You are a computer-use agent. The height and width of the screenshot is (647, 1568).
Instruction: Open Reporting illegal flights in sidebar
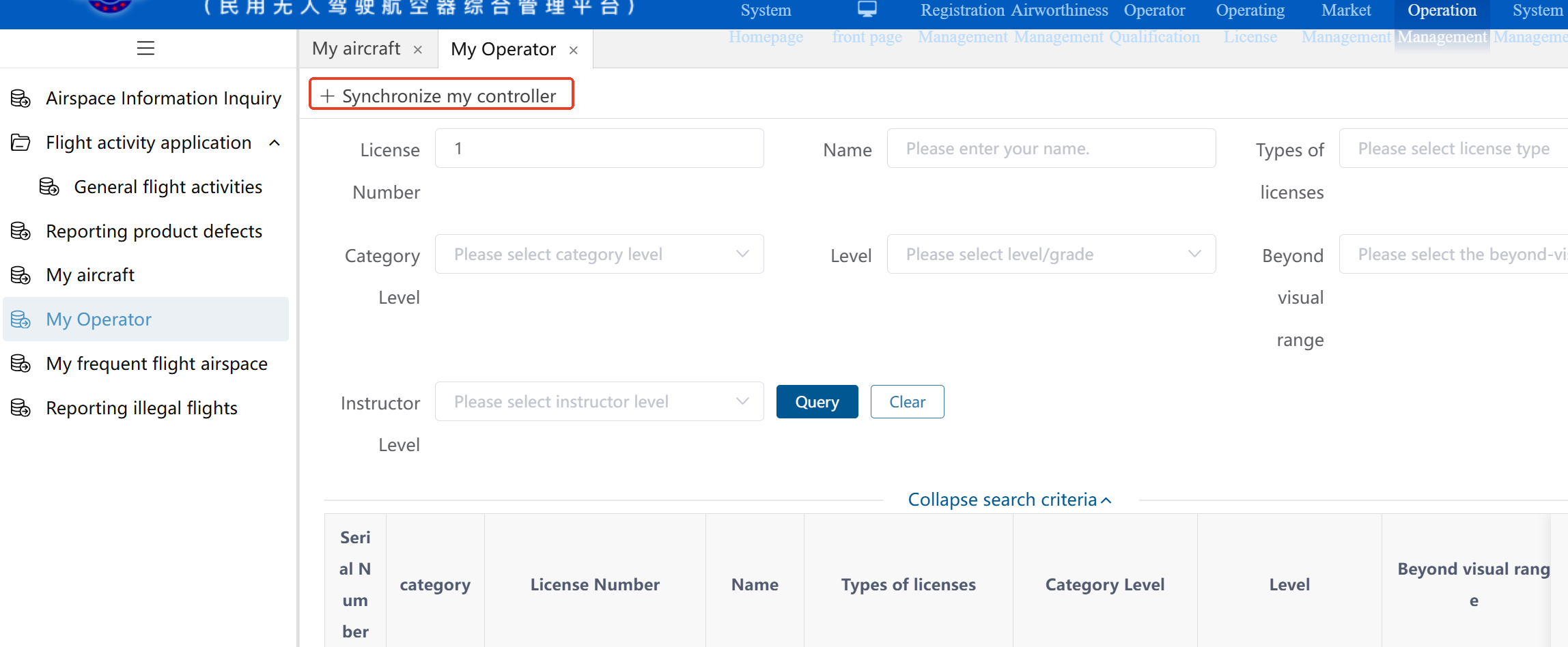[142, 408]
